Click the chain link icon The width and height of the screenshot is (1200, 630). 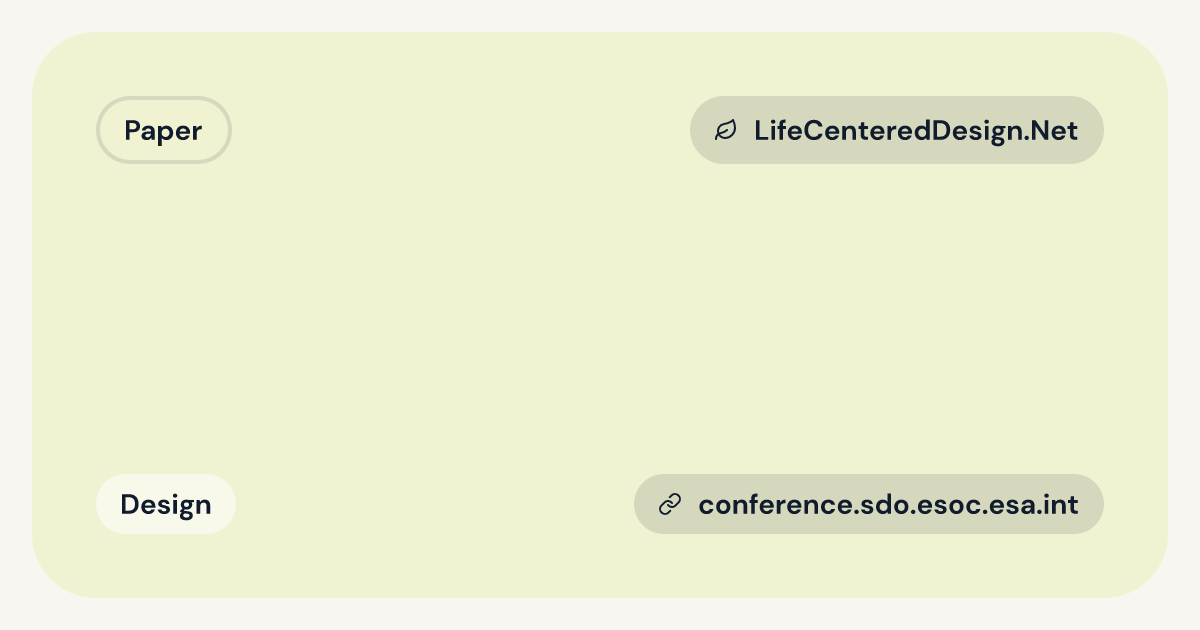coord(670,504)
